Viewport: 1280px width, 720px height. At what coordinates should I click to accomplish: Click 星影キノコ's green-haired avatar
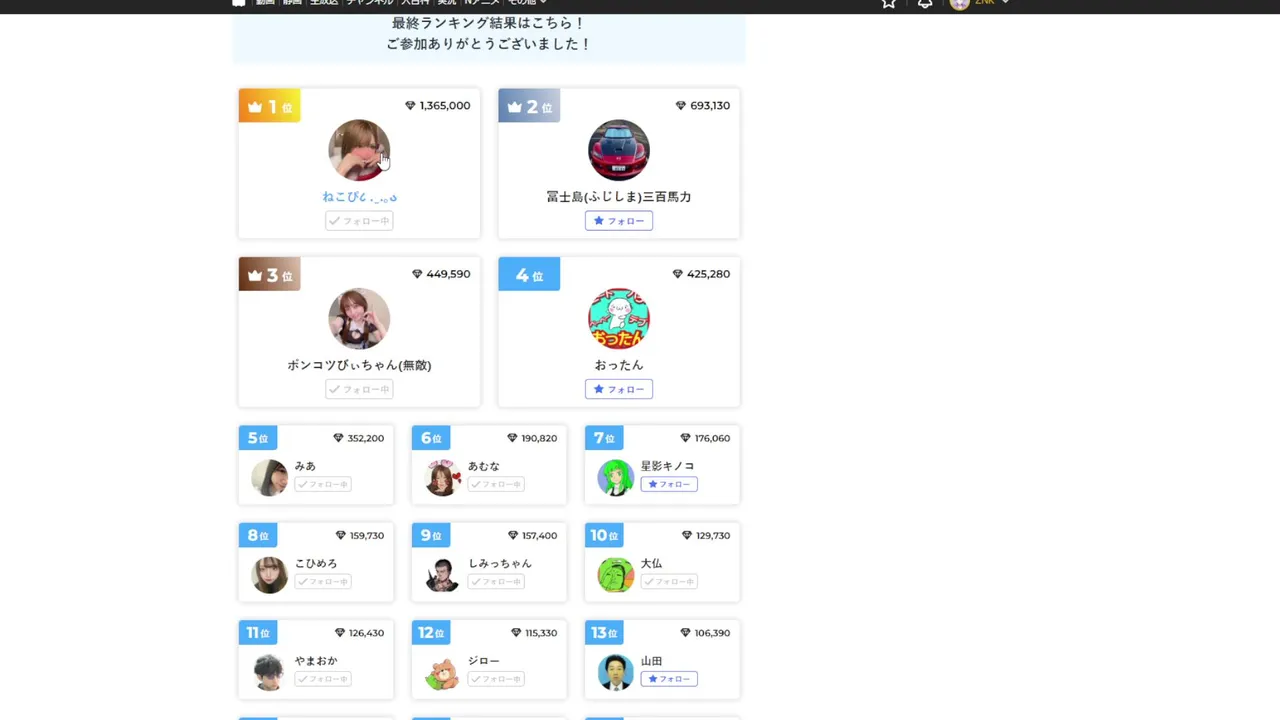[616, 477]
